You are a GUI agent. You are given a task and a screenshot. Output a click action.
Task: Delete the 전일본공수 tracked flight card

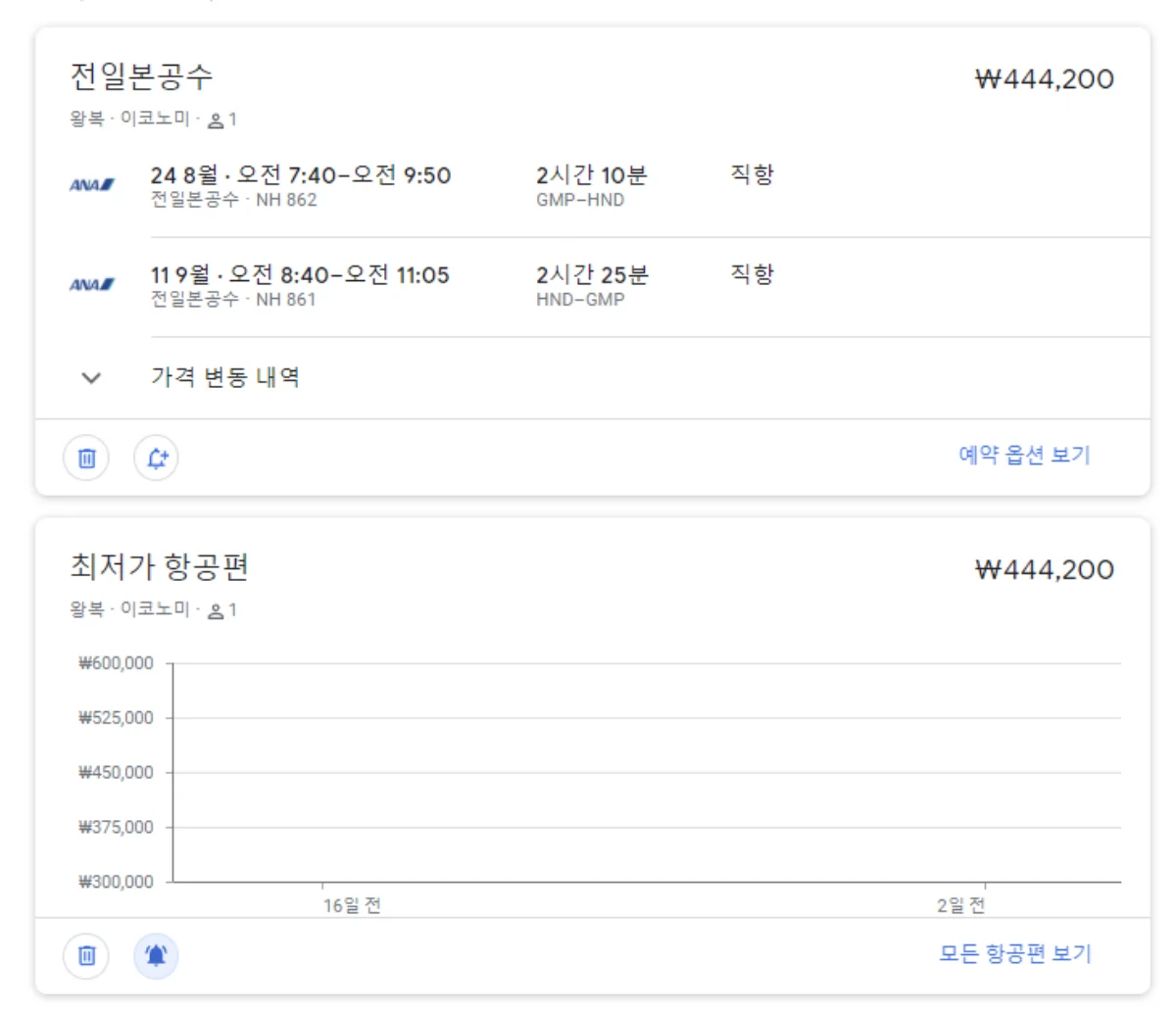click(x=86, y=458)
